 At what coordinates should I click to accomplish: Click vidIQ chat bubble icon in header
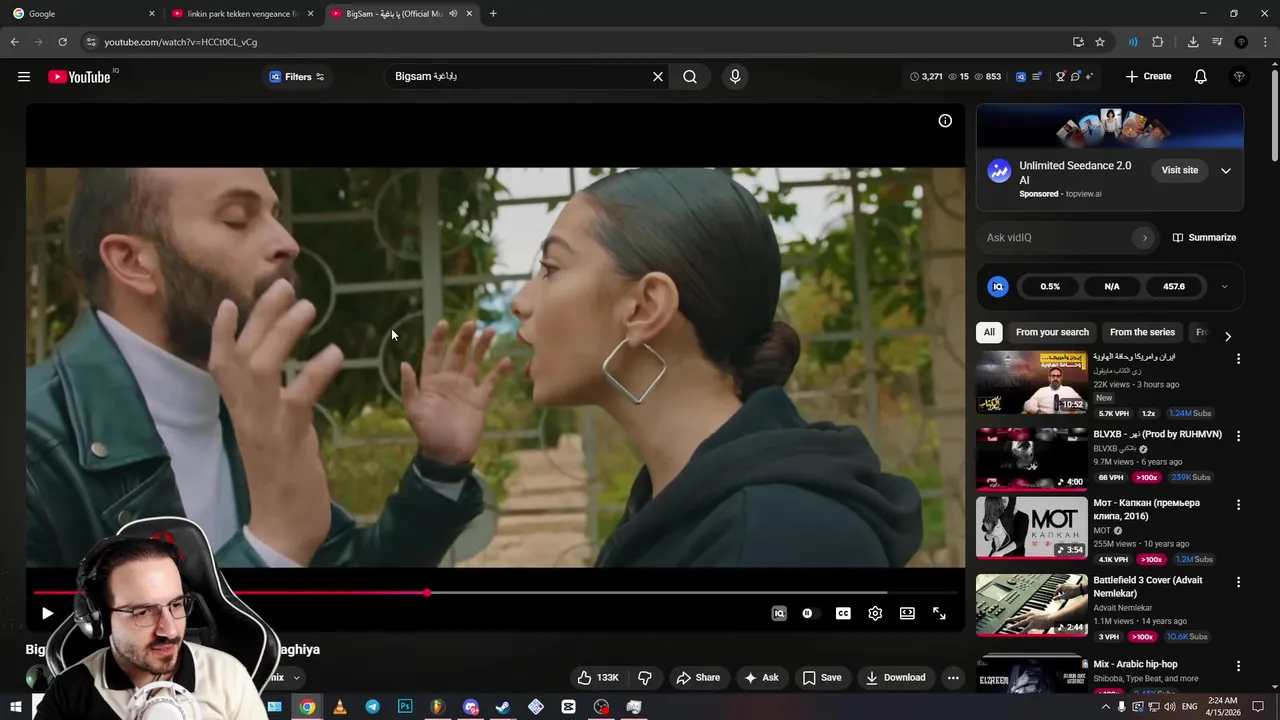[x=1075, y=77]
